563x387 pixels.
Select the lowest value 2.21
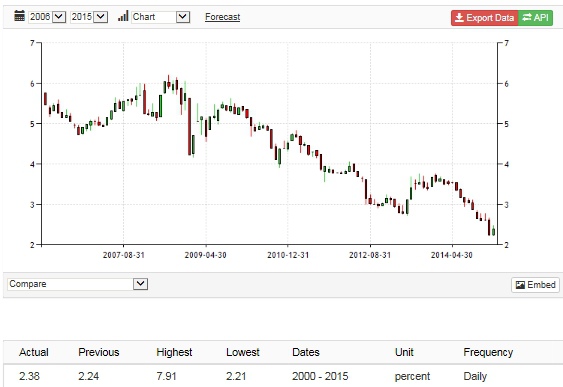[236, 376]
